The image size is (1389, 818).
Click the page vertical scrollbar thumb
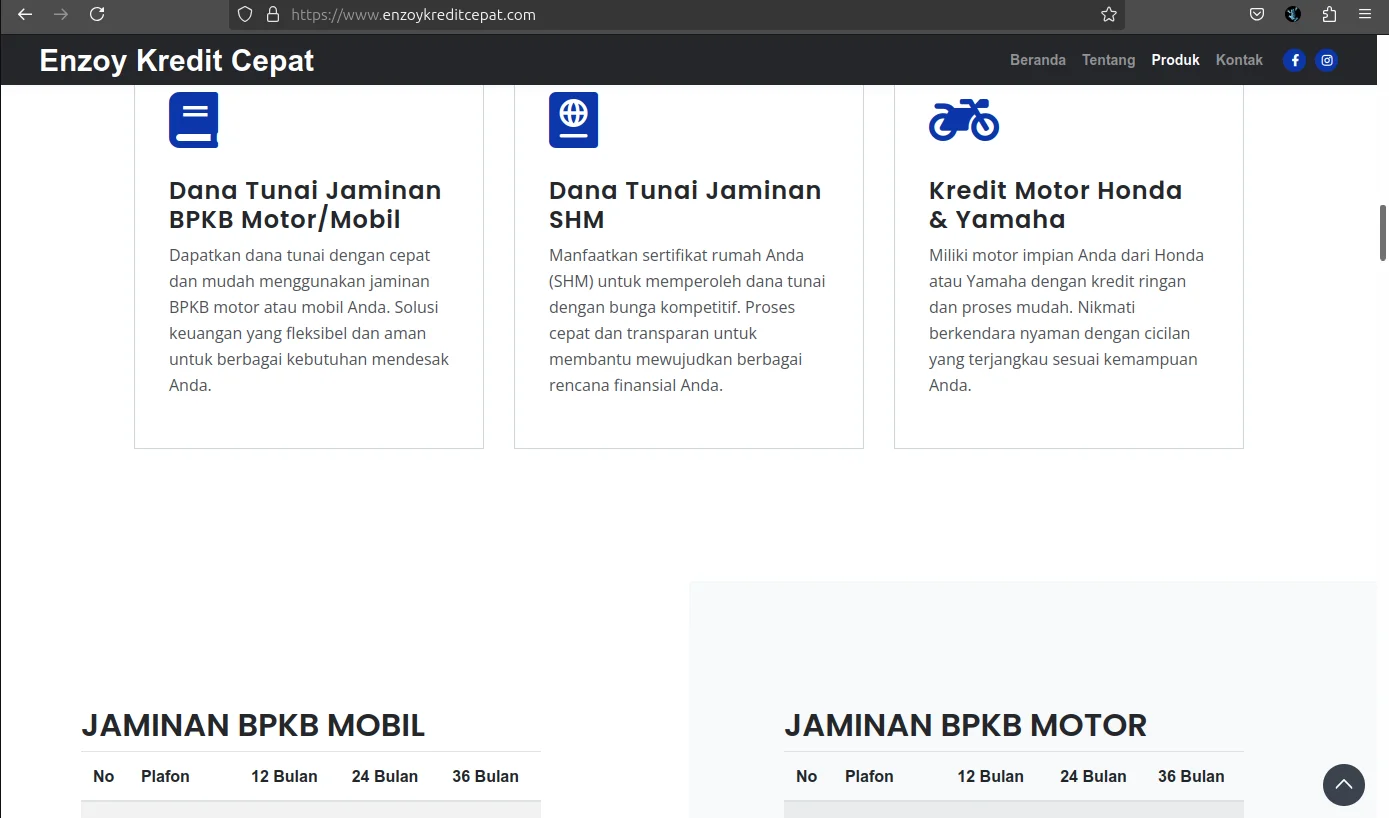click(x=1383, y=232)
